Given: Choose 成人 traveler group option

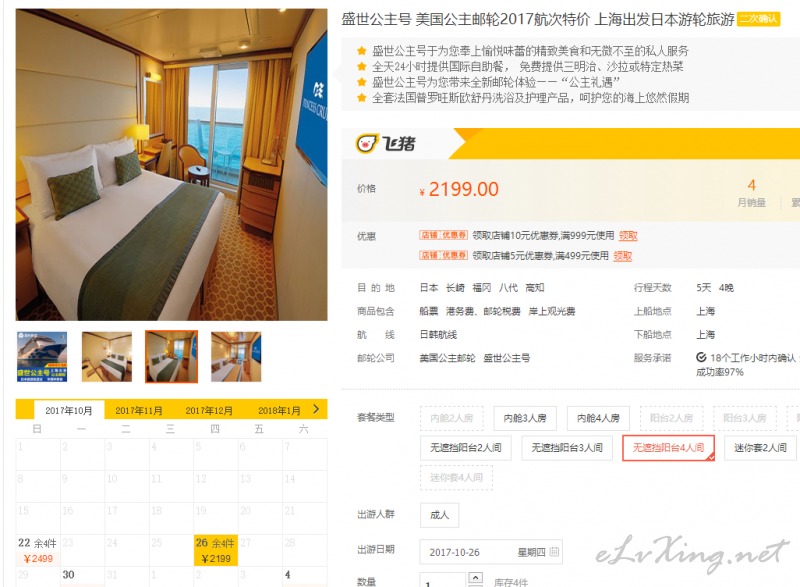Looking at the screenshot, I should [439, 515].
